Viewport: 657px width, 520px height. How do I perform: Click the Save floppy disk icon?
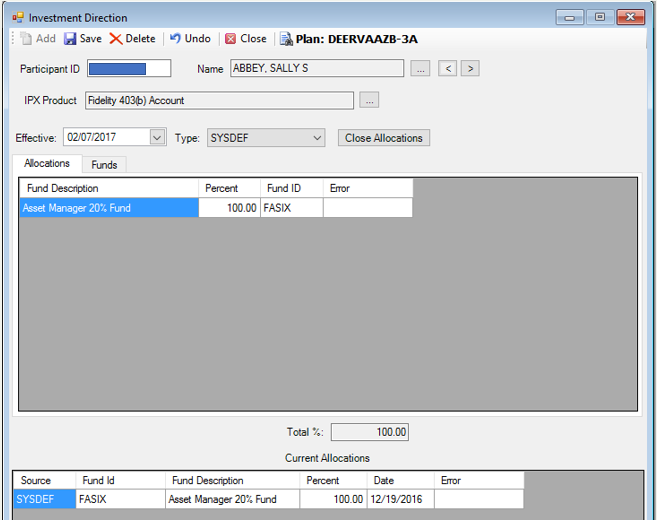click(x=70, y=39)
